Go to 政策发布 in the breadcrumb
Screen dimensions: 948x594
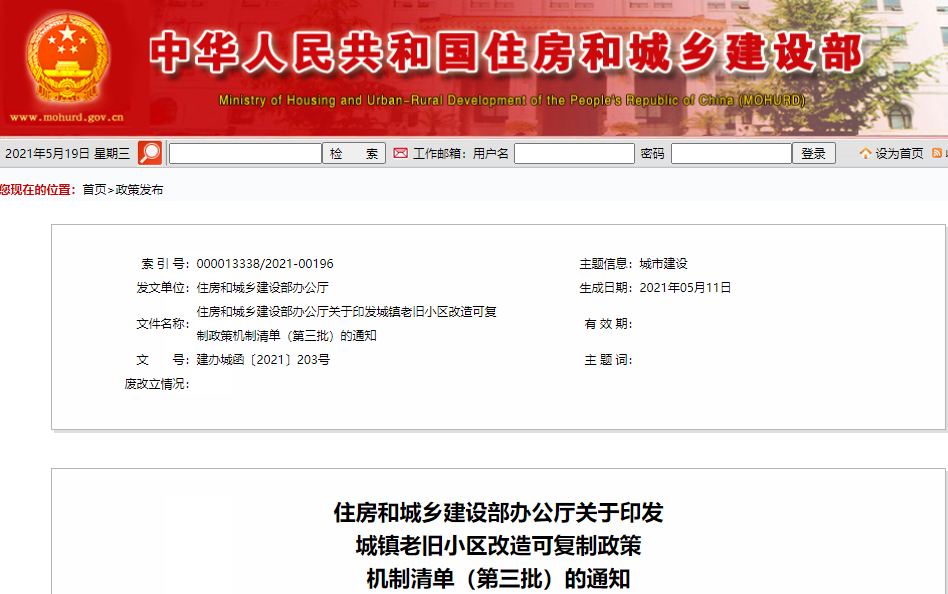(x=139, y=189)
